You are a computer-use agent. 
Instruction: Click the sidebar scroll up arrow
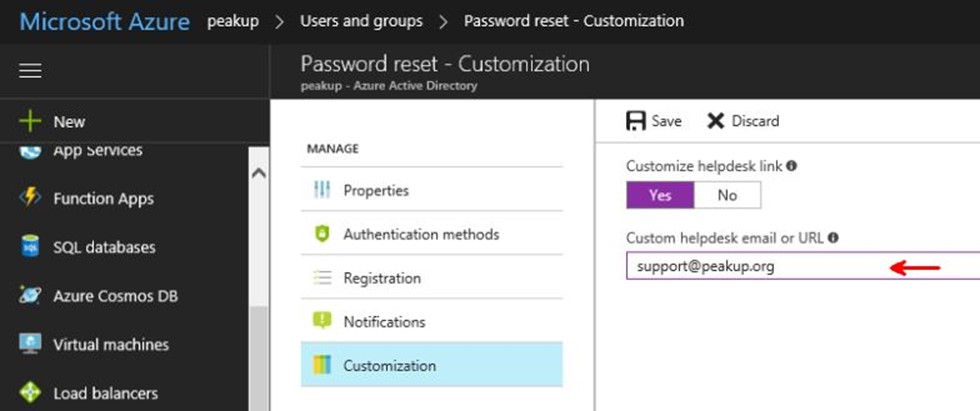click(x=259, y=172)
